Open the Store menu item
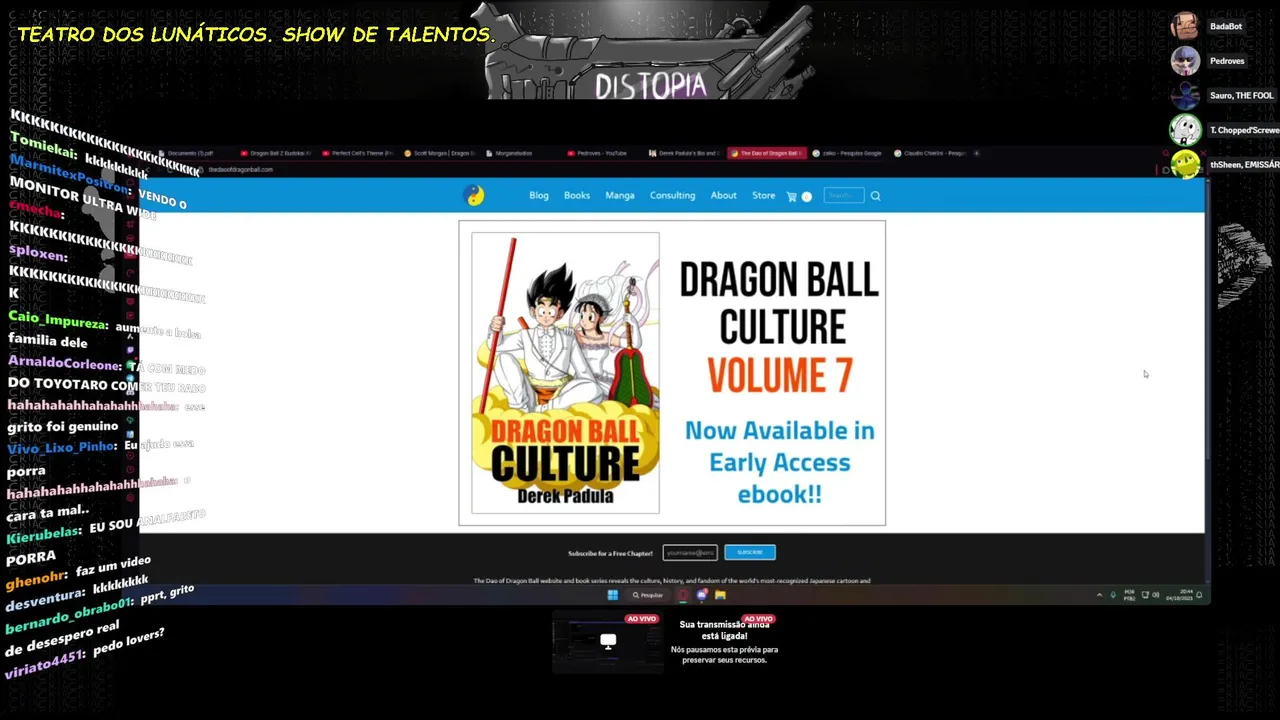 [764, 195]
